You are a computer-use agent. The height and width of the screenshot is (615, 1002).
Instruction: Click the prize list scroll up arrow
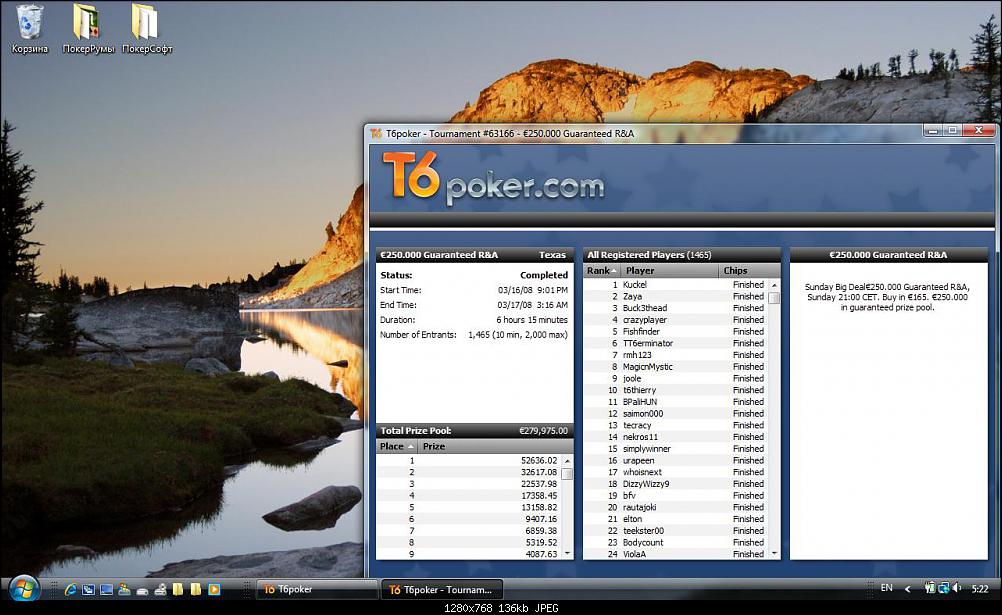pos(567,460)
